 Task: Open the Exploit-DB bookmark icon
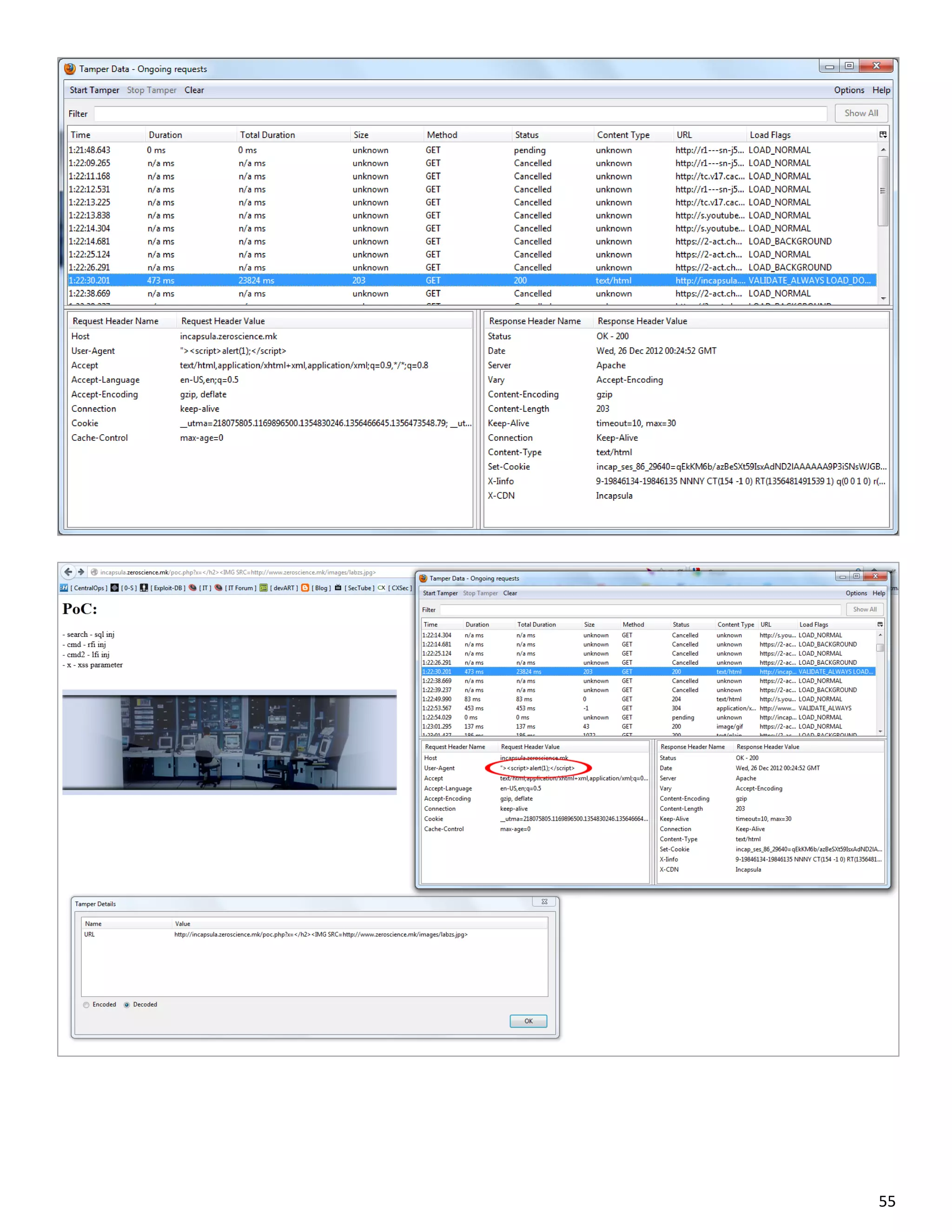click(x=144, y=588)
